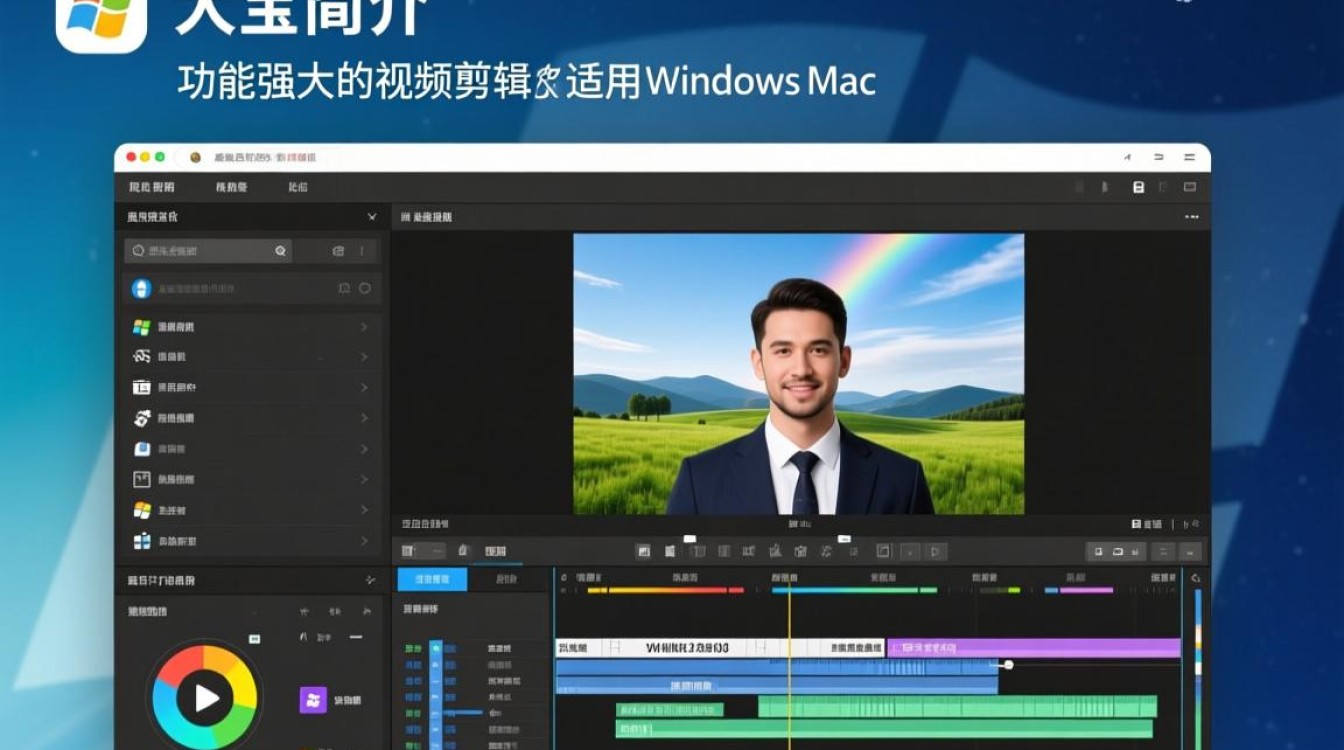Click the video preview of the man in suit
Screen dimensions: 1344x750
tap(798, 374)
